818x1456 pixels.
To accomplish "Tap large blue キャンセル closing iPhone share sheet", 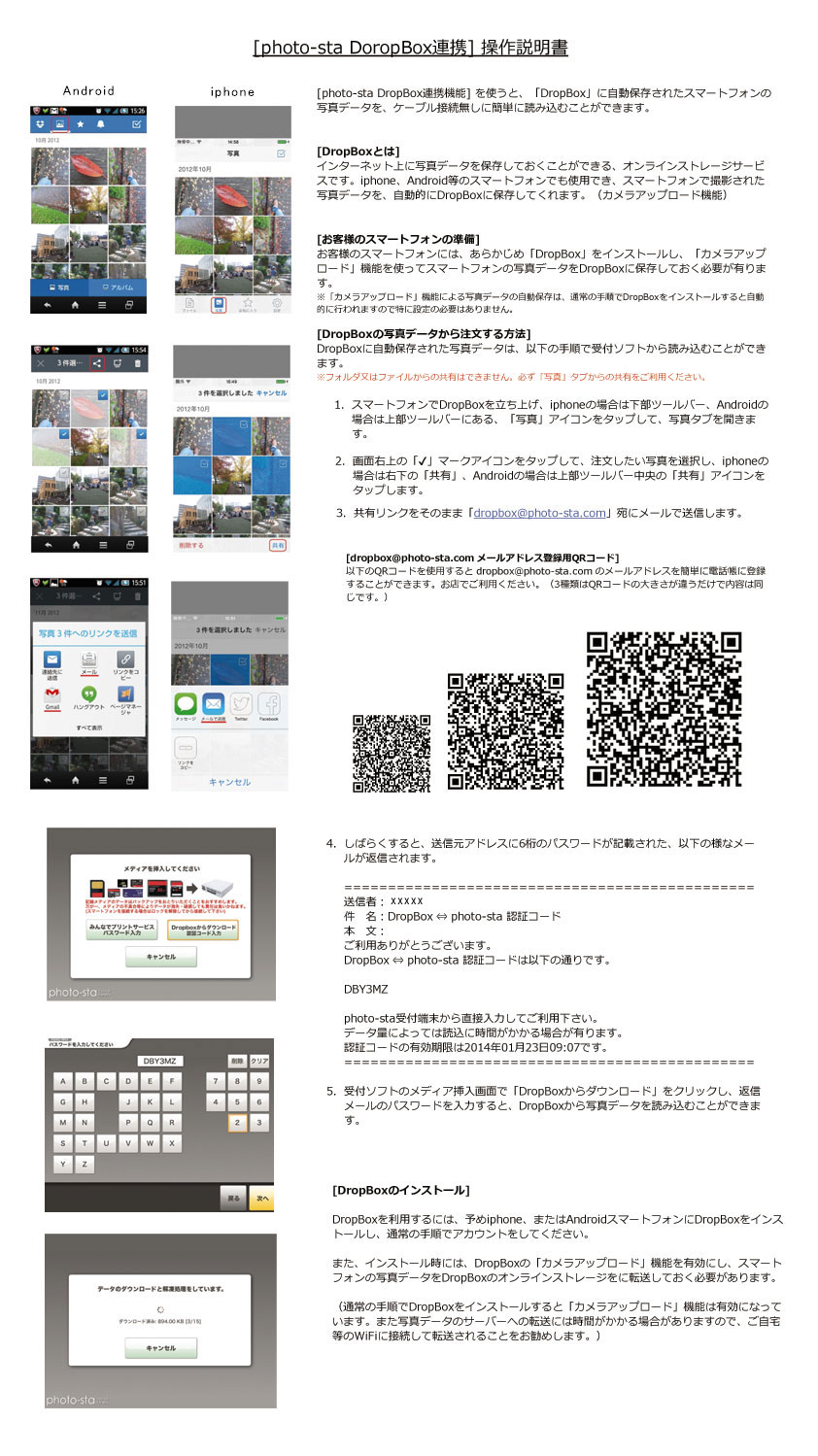I will coord(229,782).
